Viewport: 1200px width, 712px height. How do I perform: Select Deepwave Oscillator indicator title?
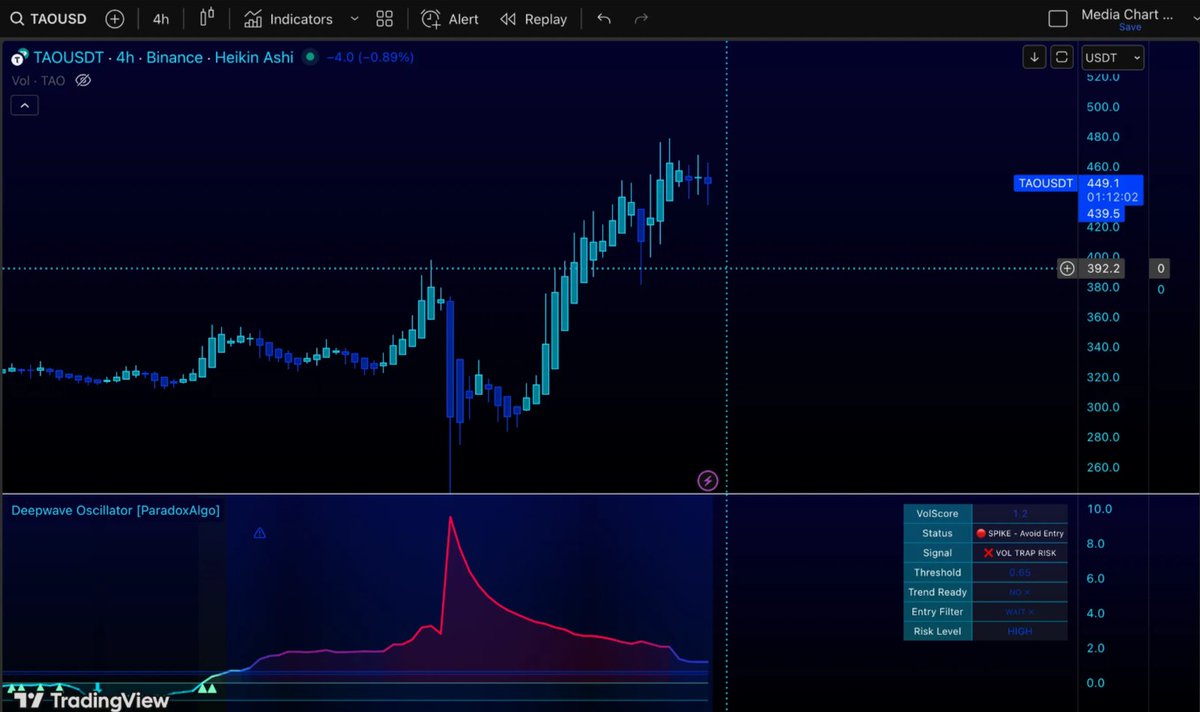click(x=116, y=510)
